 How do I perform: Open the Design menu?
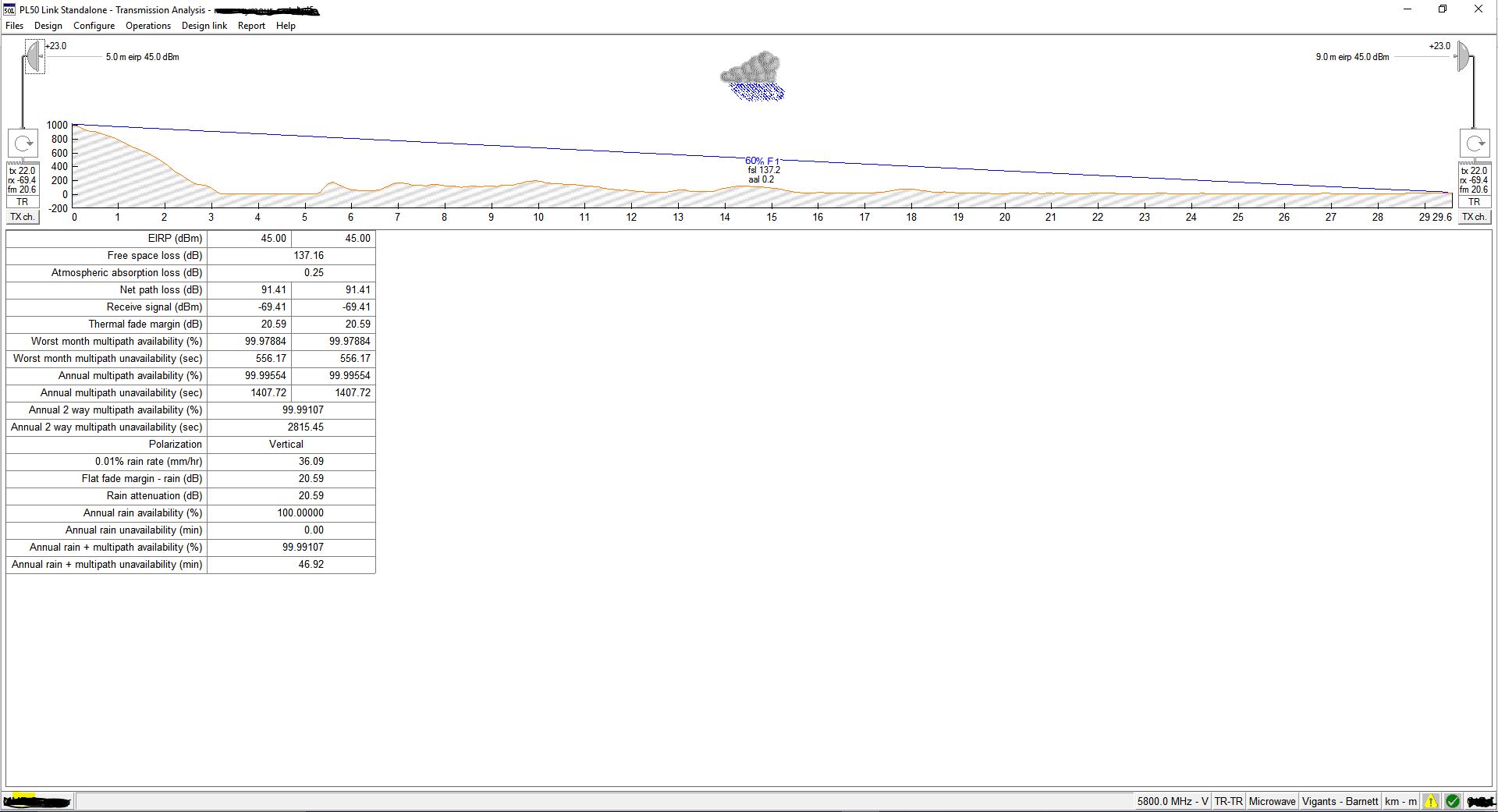(48, 26)
